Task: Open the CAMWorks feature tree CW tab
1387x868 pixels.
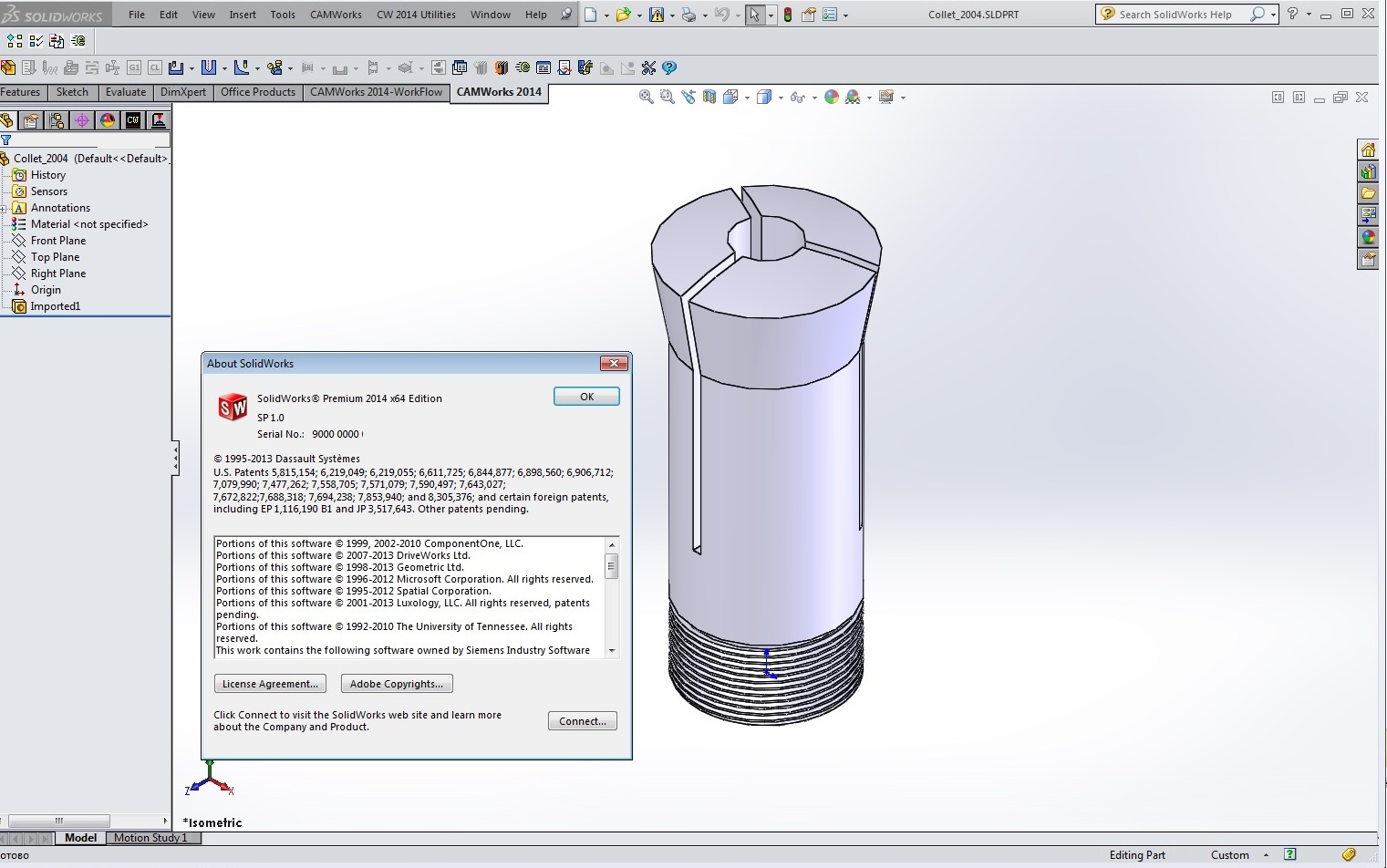Action: (133, 120)
